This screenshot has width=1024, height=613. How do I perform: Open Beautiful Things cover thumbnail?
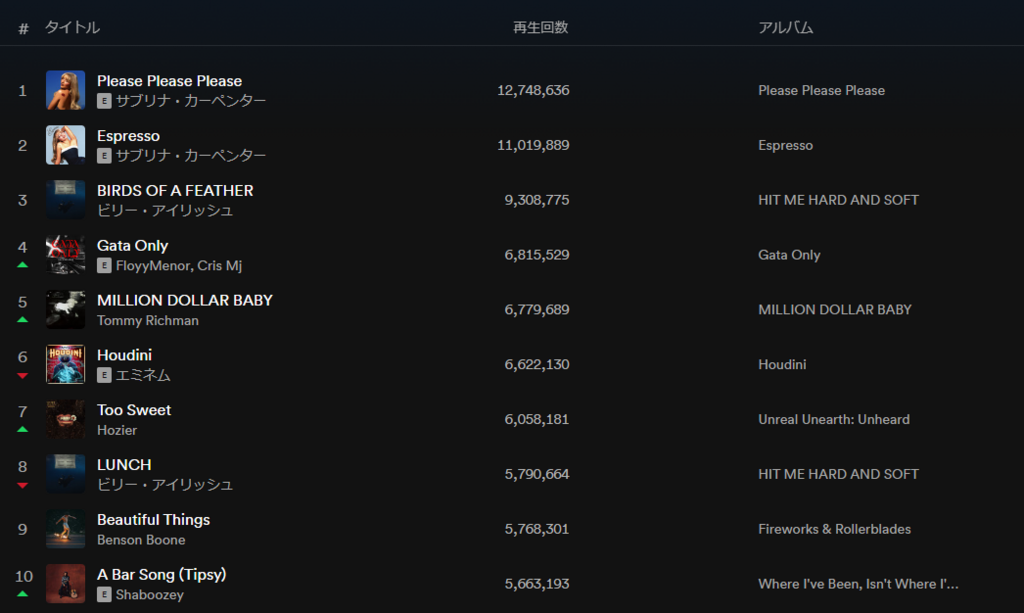point(65,529)
